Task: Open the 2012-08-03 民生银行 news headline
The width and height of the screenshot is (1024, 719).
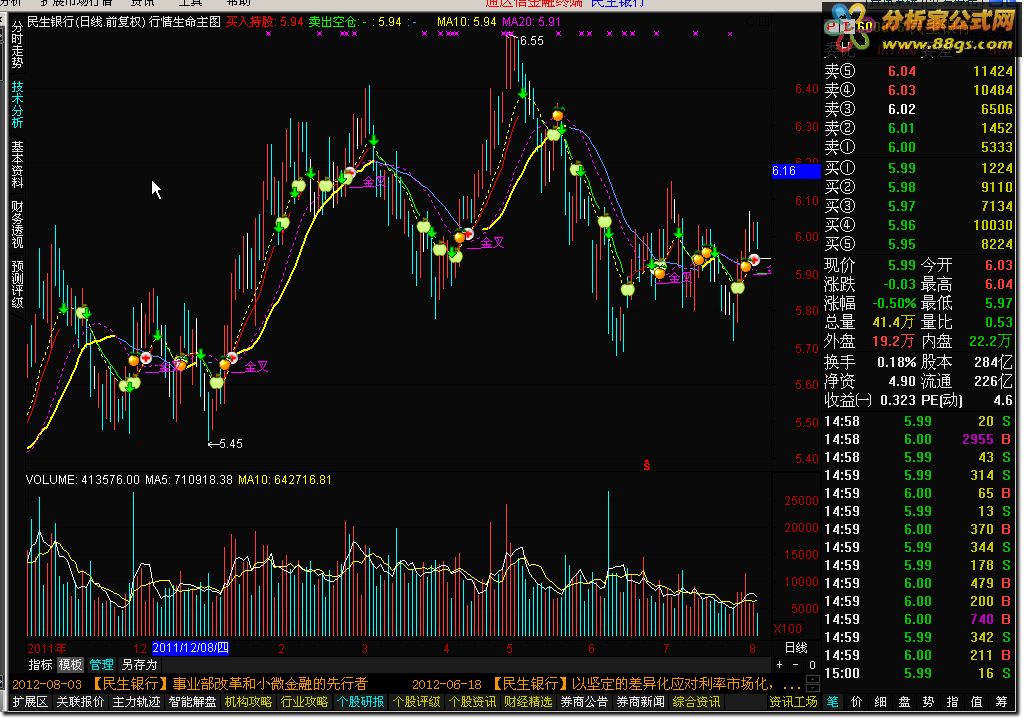Action: [x=190, y=684]
